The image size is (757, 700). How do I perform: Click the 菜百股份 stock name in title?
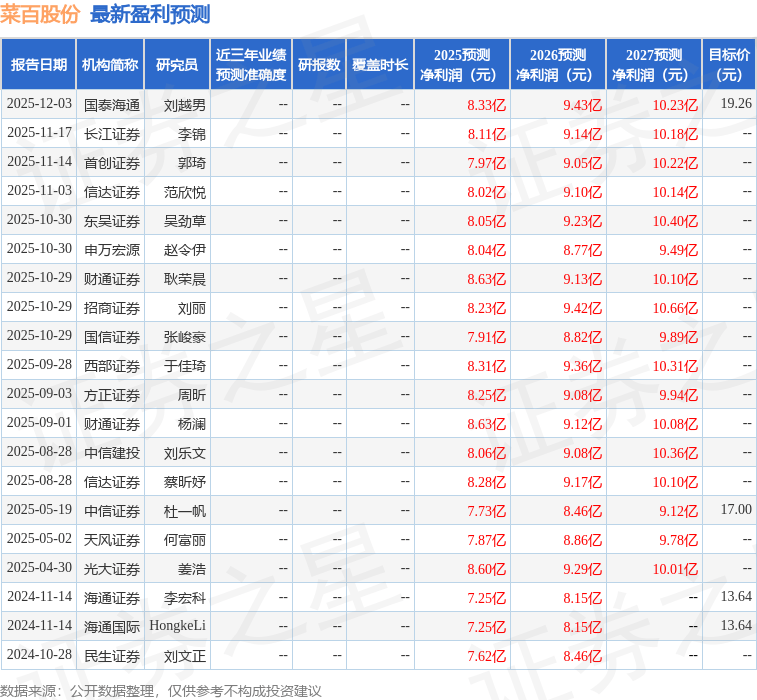40,14
